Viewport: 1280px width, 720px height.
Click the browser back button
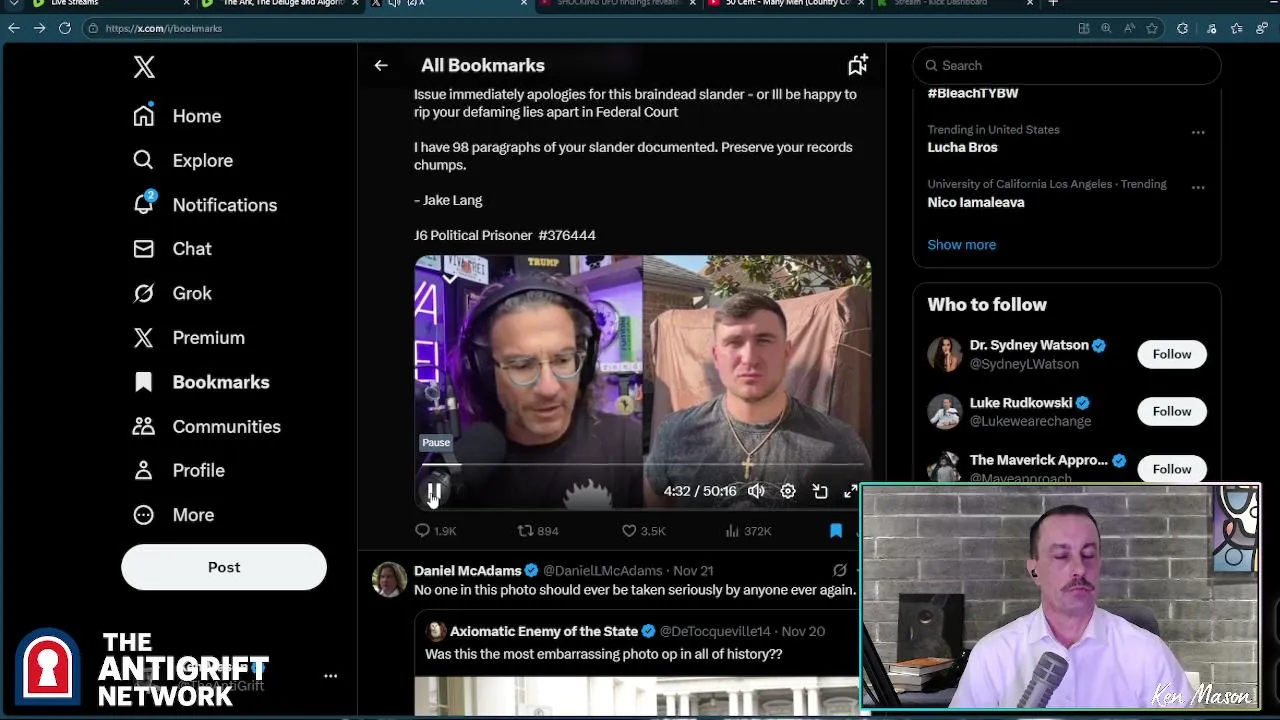14,28
